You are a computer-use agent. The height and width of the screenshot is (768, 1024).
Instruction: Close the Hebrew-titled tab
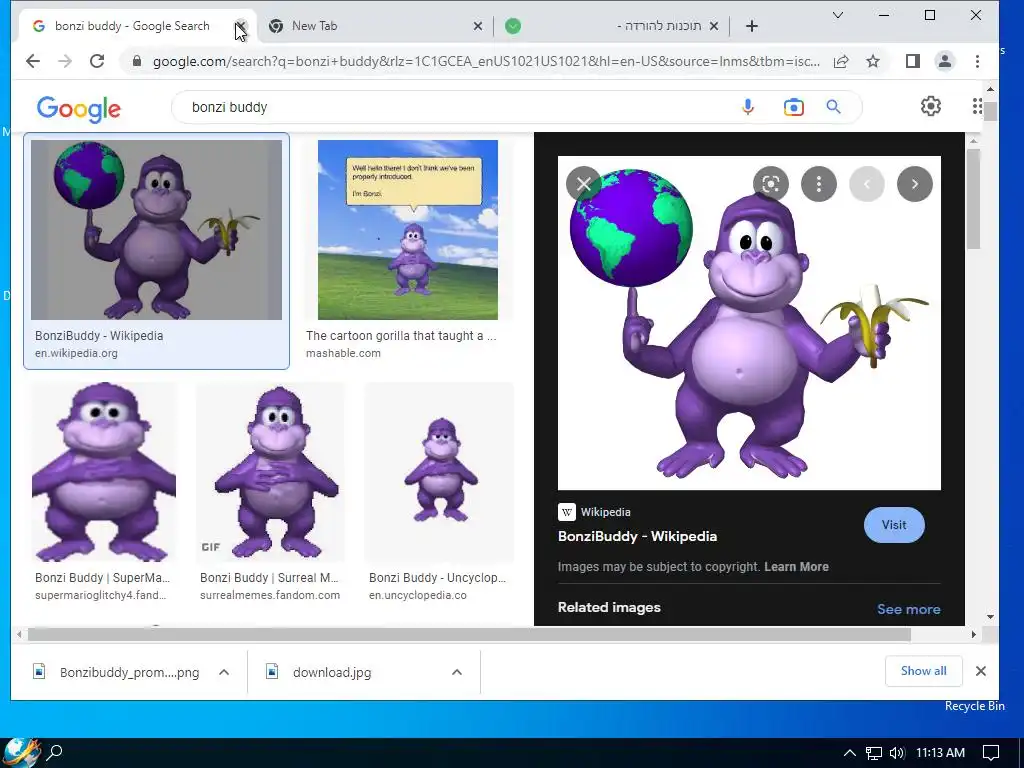pos(714,26)
